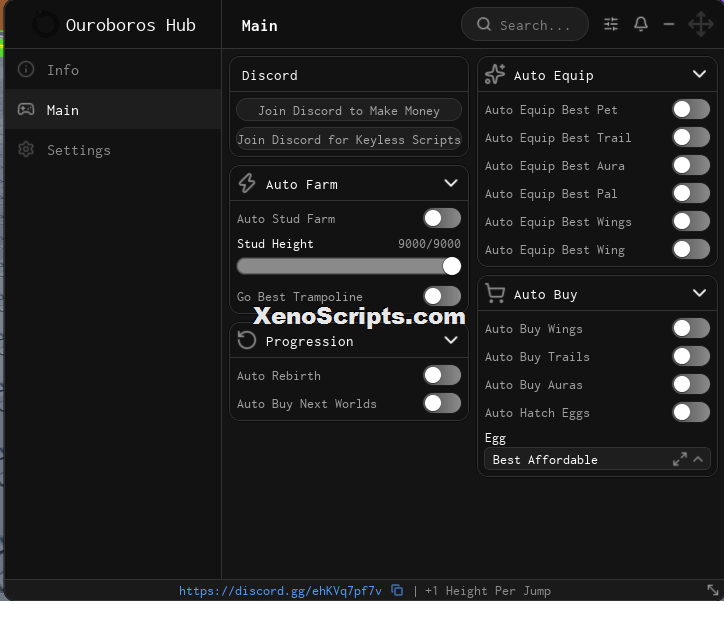Click the move window arrows icon
724x631 pixels.
click(x=701, y=24)
